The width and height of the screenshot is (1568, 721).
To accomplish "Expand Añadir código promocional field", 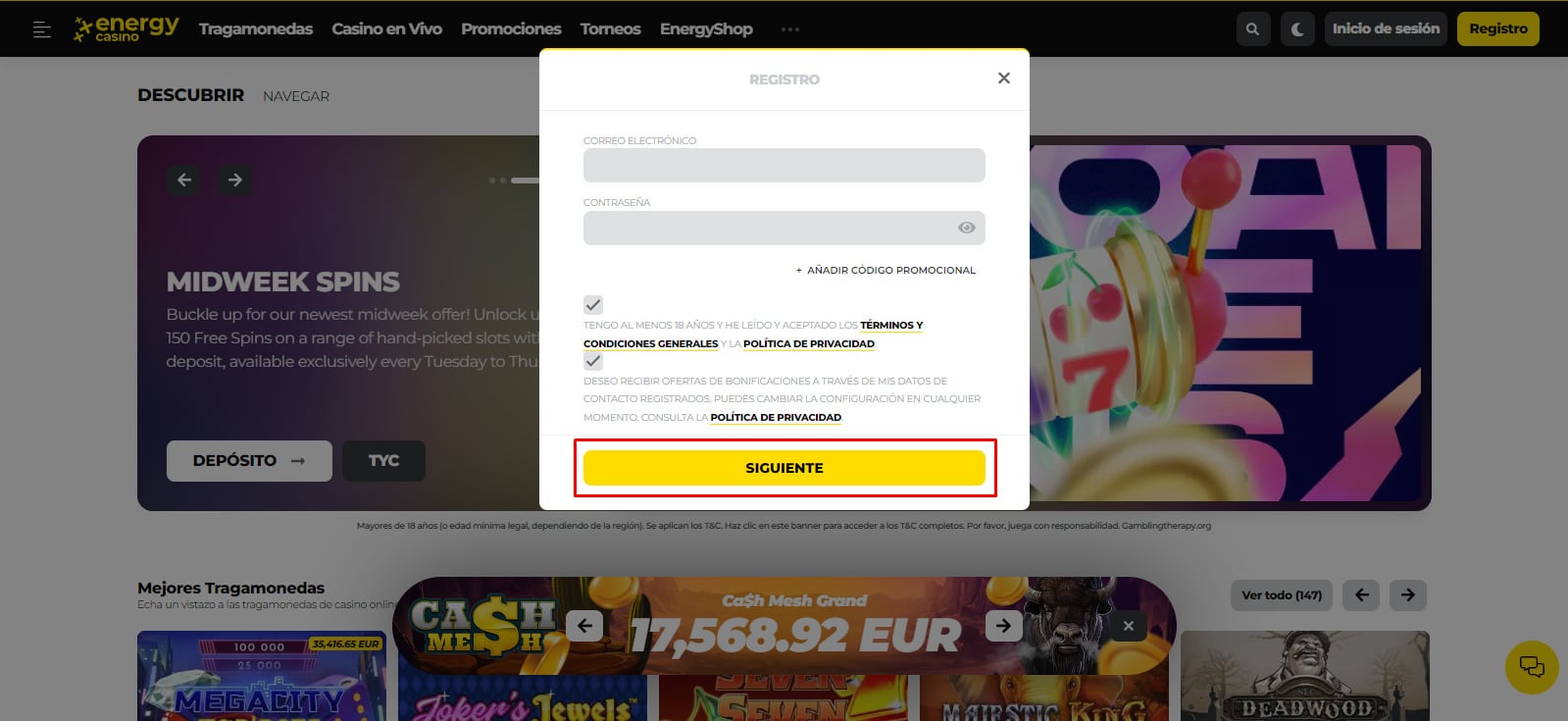I will (885, 270).
